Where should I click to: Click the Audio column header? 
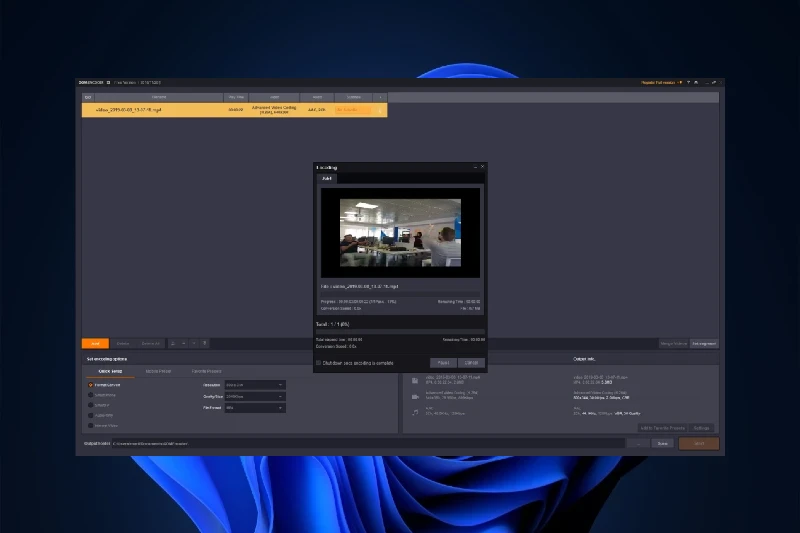(317, 97)
